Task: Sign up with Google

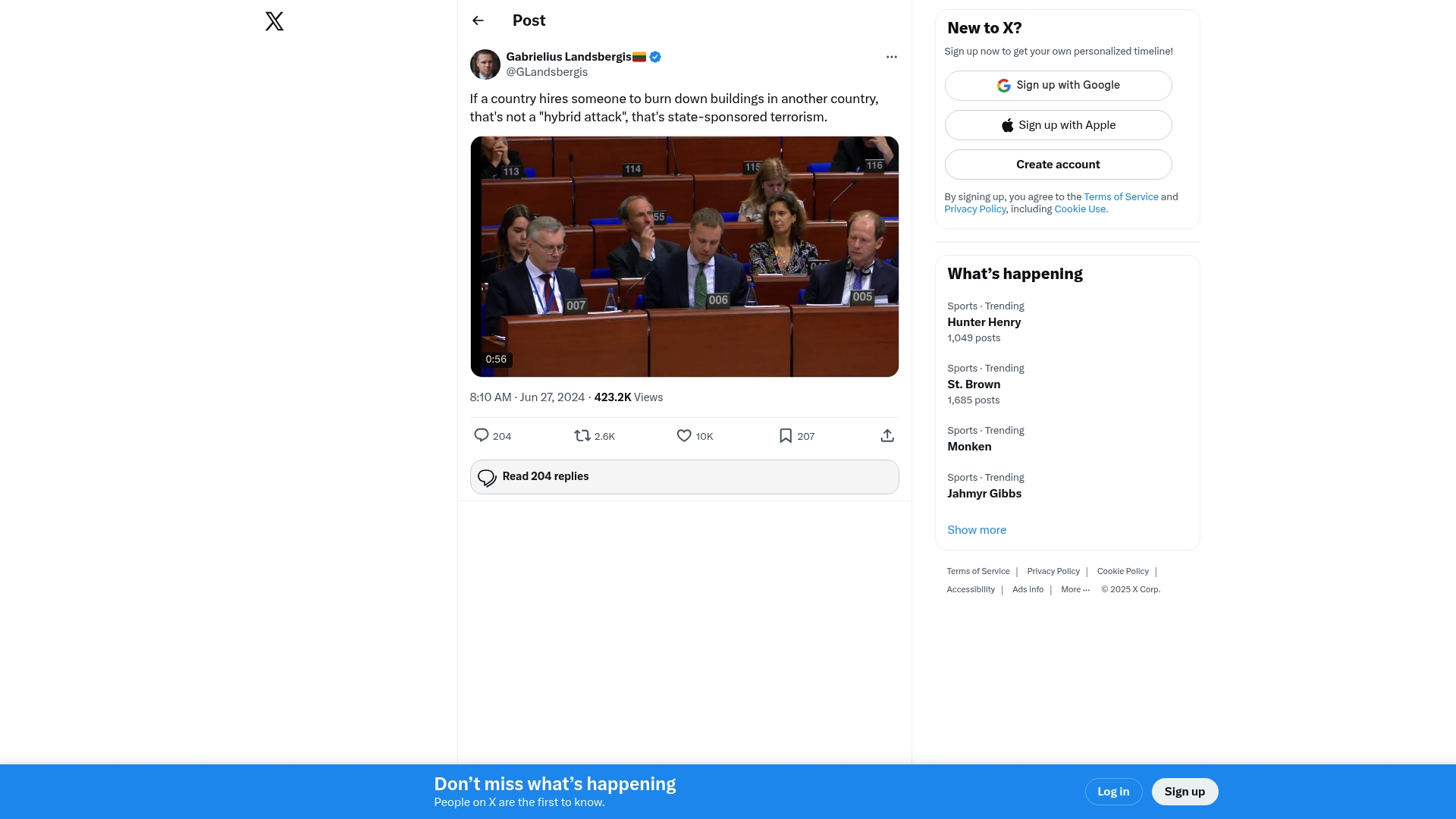Action: click(x=1058, y=86)
